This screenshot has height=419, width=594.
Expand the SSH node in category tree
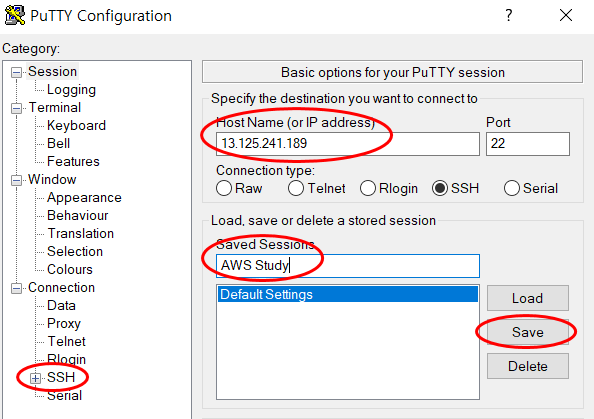click(x=36, y=378)
